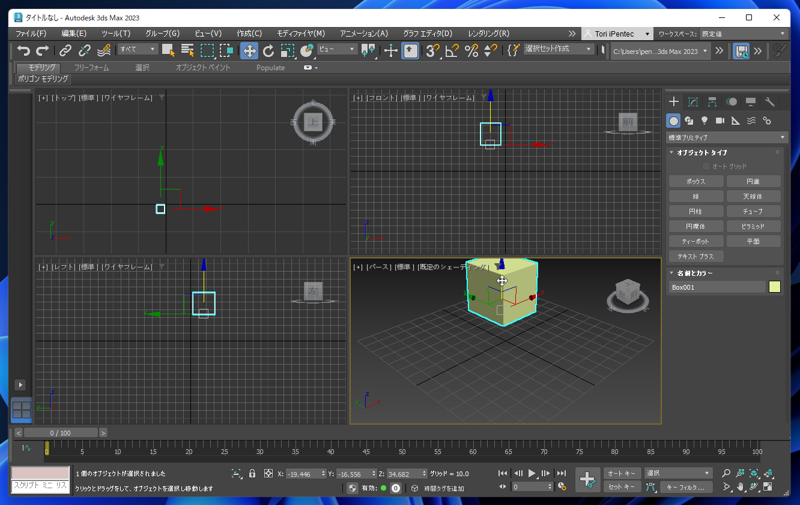Image resolution: width=800 pixels, height=505 pixels.
Task: Click the Bind to Space Warp icon
Action: (x=104, y=50)
